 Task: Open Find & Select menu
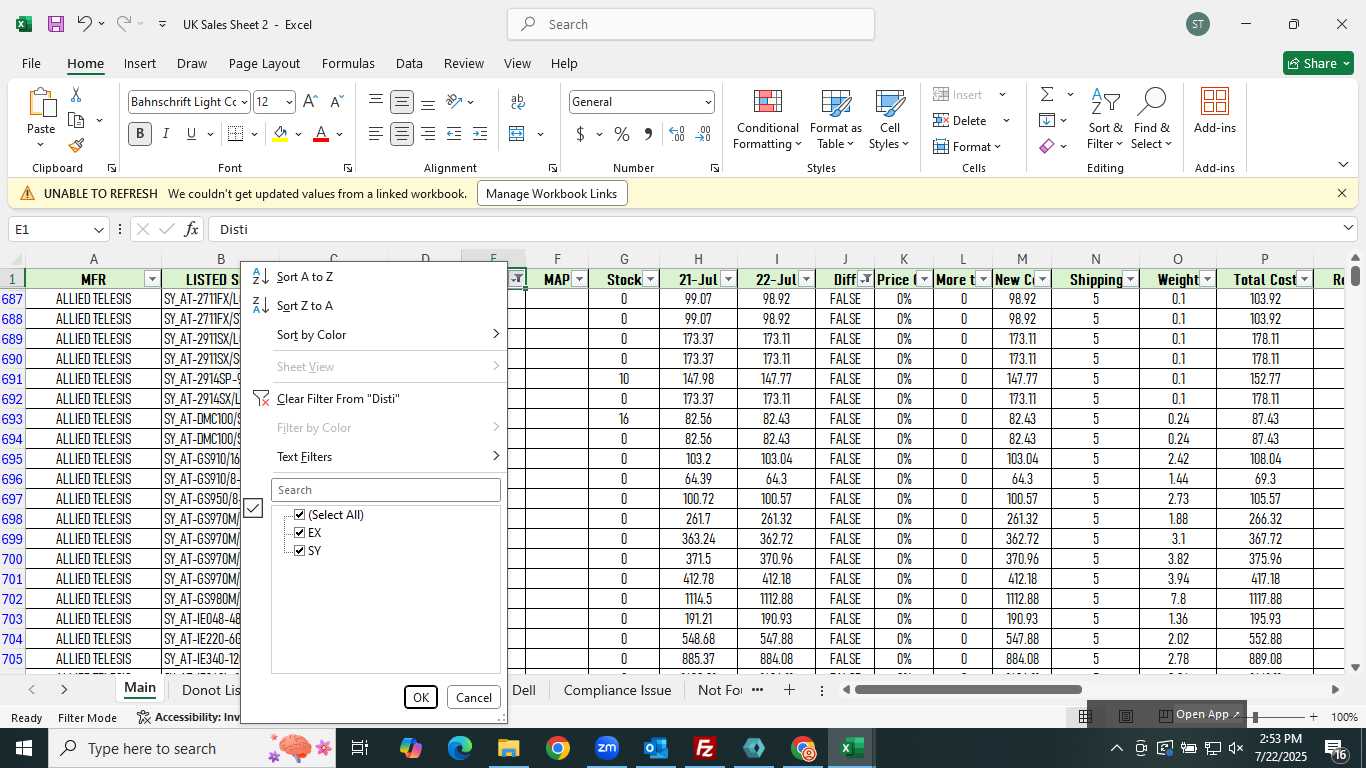(x=1151, y=120)
